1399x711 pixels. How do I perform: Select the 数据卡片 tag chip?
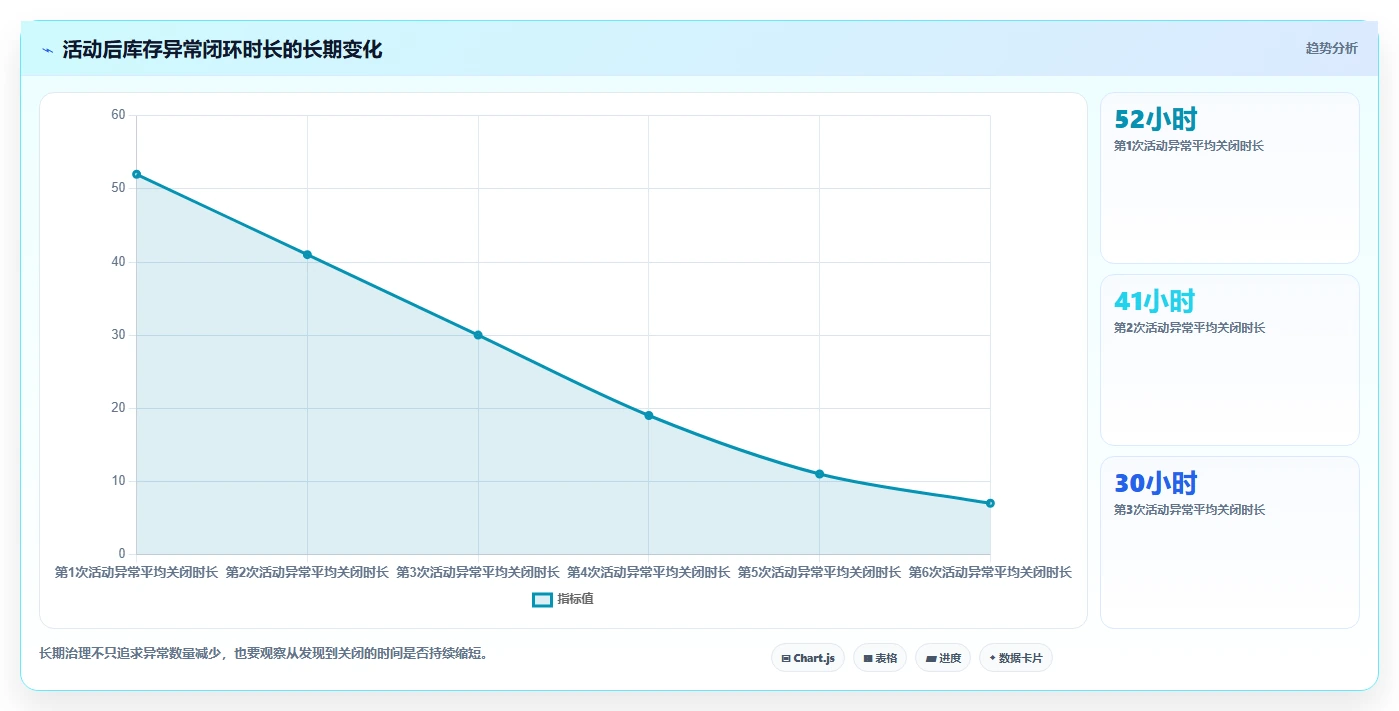tap(1016, 658)
